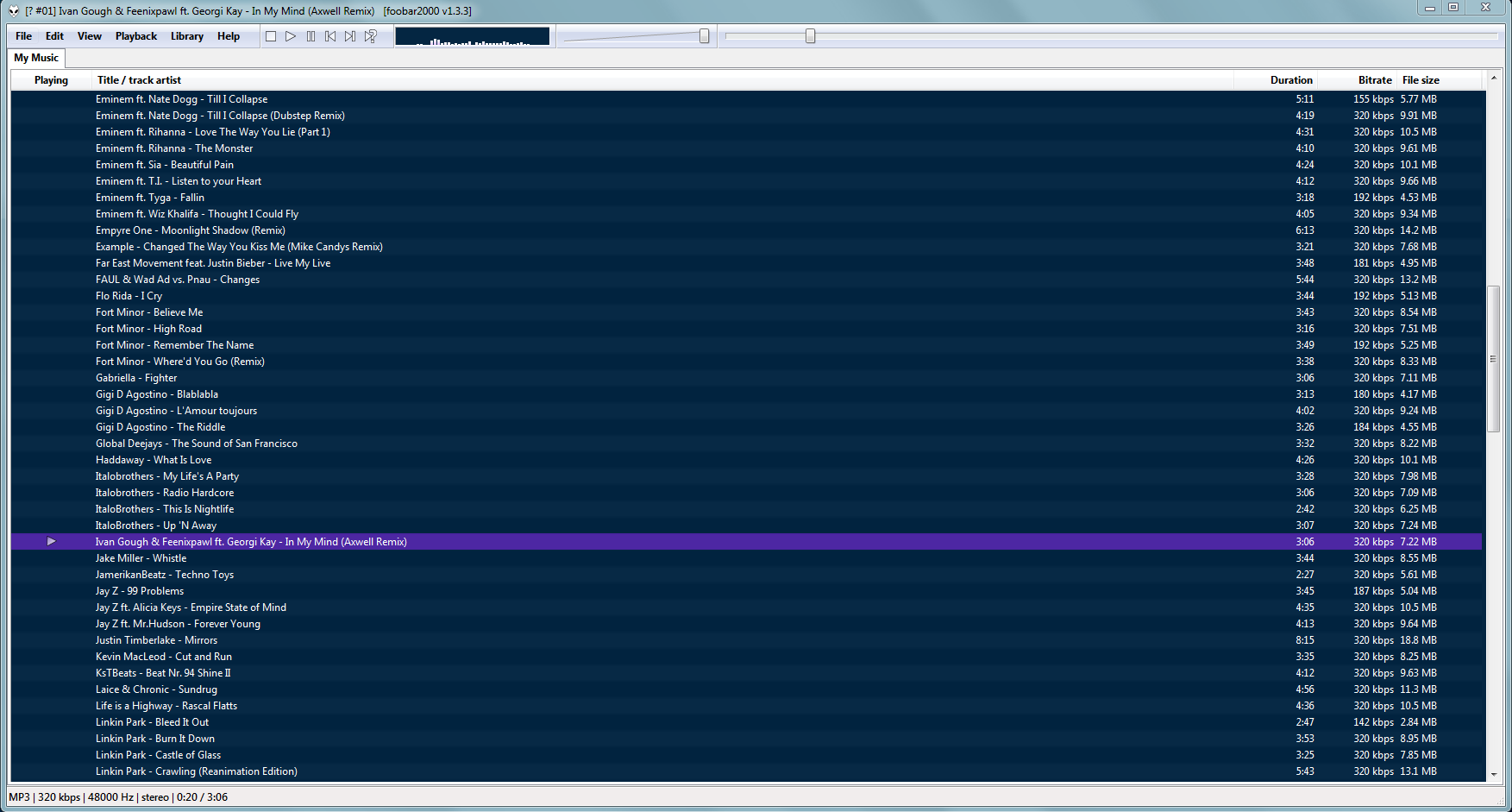Image resolution: width=1512 pixels, height=812 pixels.
Task: Select KsTBeats - Beat Nr. 94 Shine II
Action: tap(746, 673)
